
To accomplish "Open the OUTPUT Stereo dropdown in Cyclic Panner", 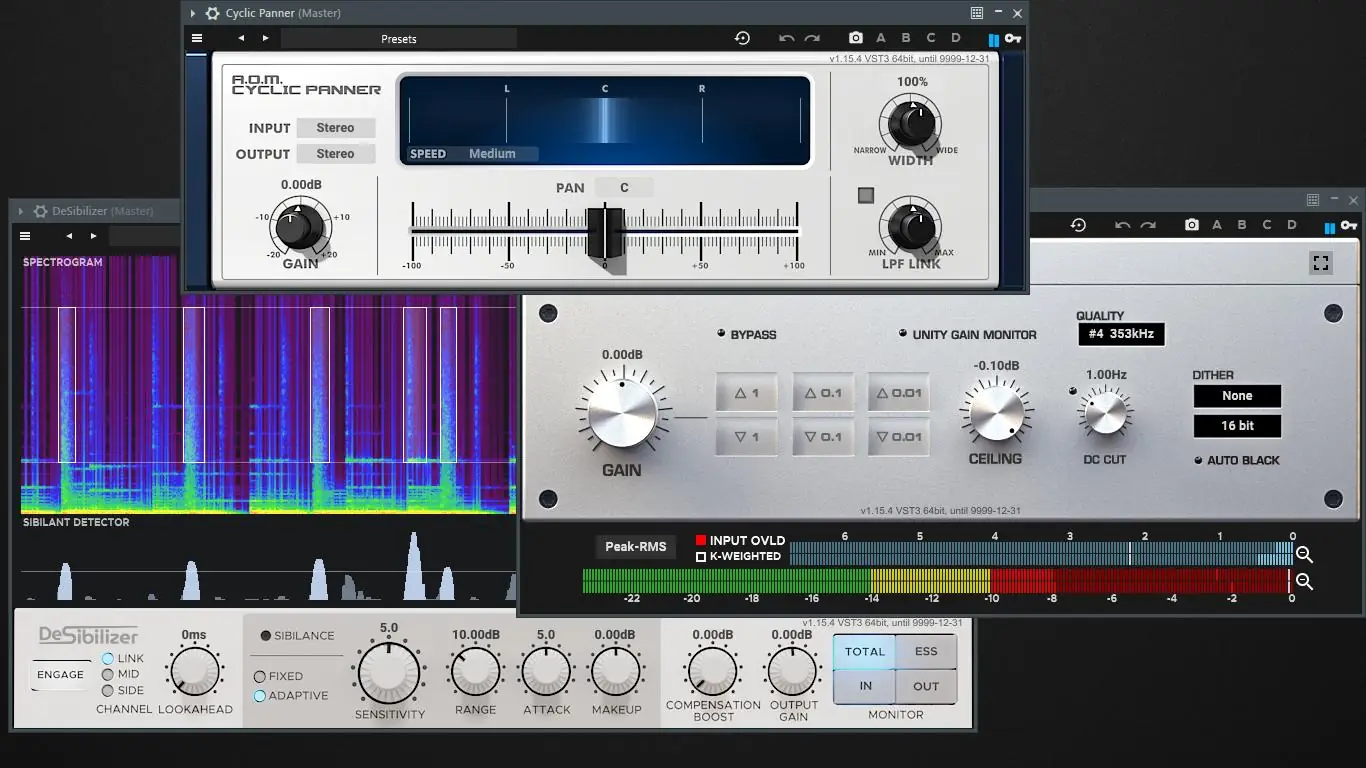I will pos(335,154).
